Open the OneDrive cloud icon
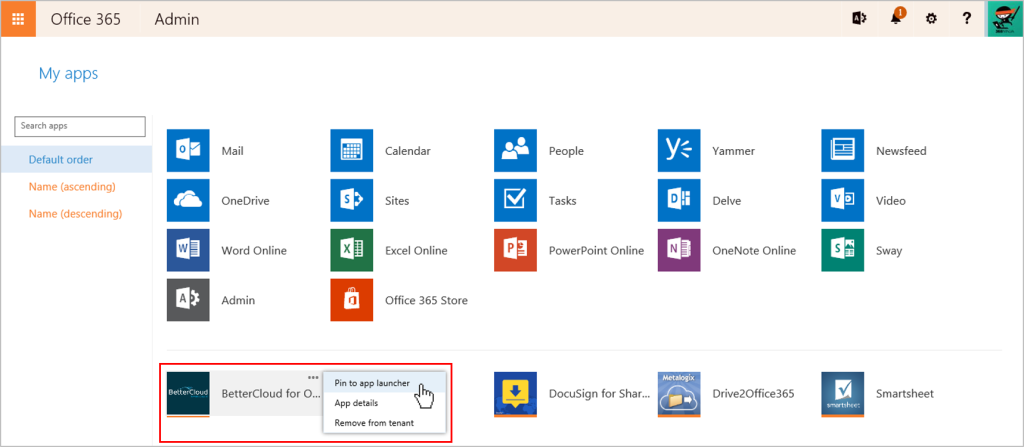This screenshot has width=1024, height=447. click(x=188, y=201)
